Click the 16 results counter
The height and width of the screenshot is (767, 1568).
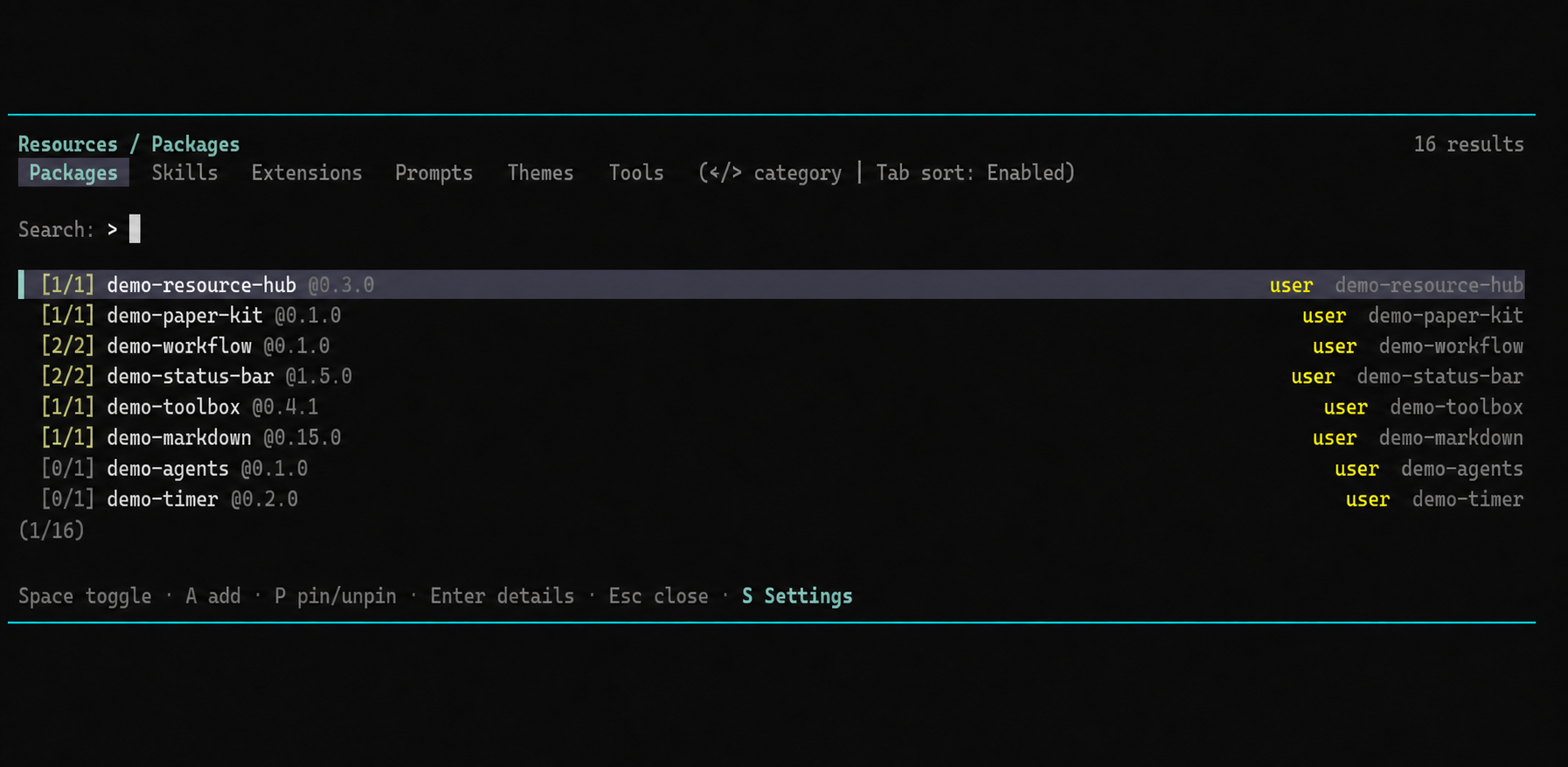[1468, 143]
